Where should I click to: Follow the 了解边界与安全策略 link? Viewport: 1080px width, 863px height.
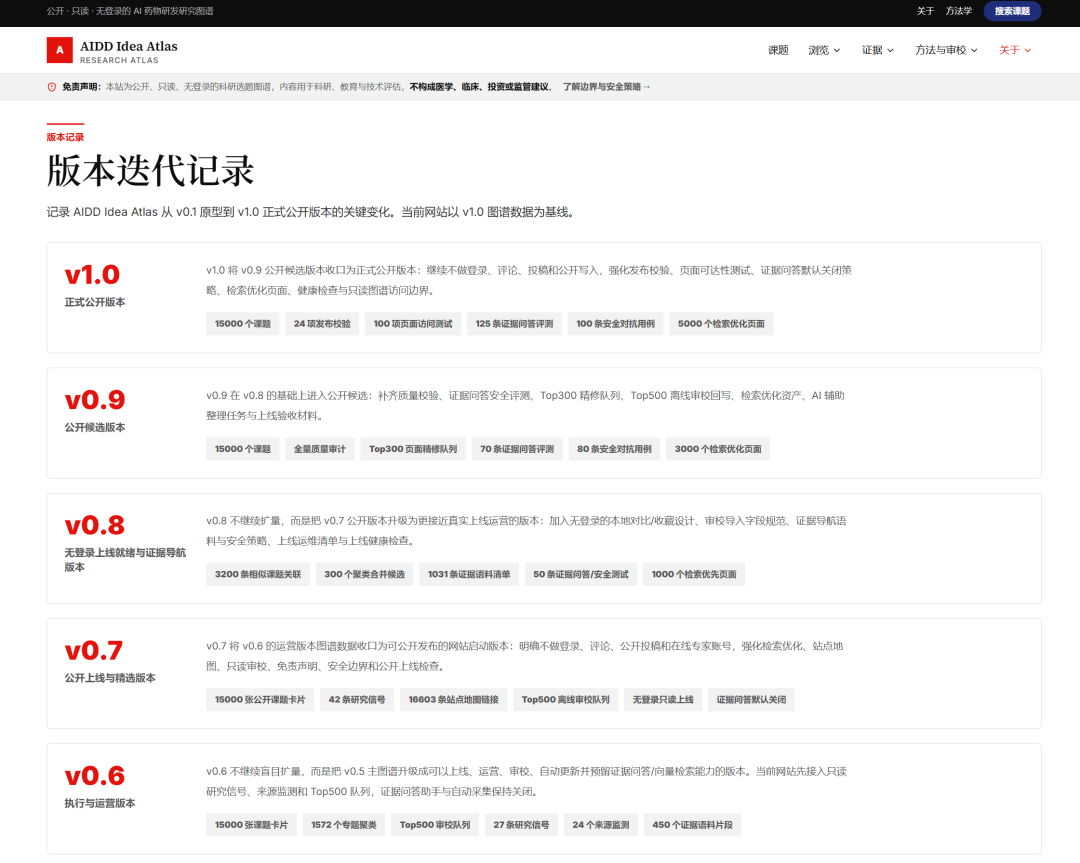tap(606, 87)
